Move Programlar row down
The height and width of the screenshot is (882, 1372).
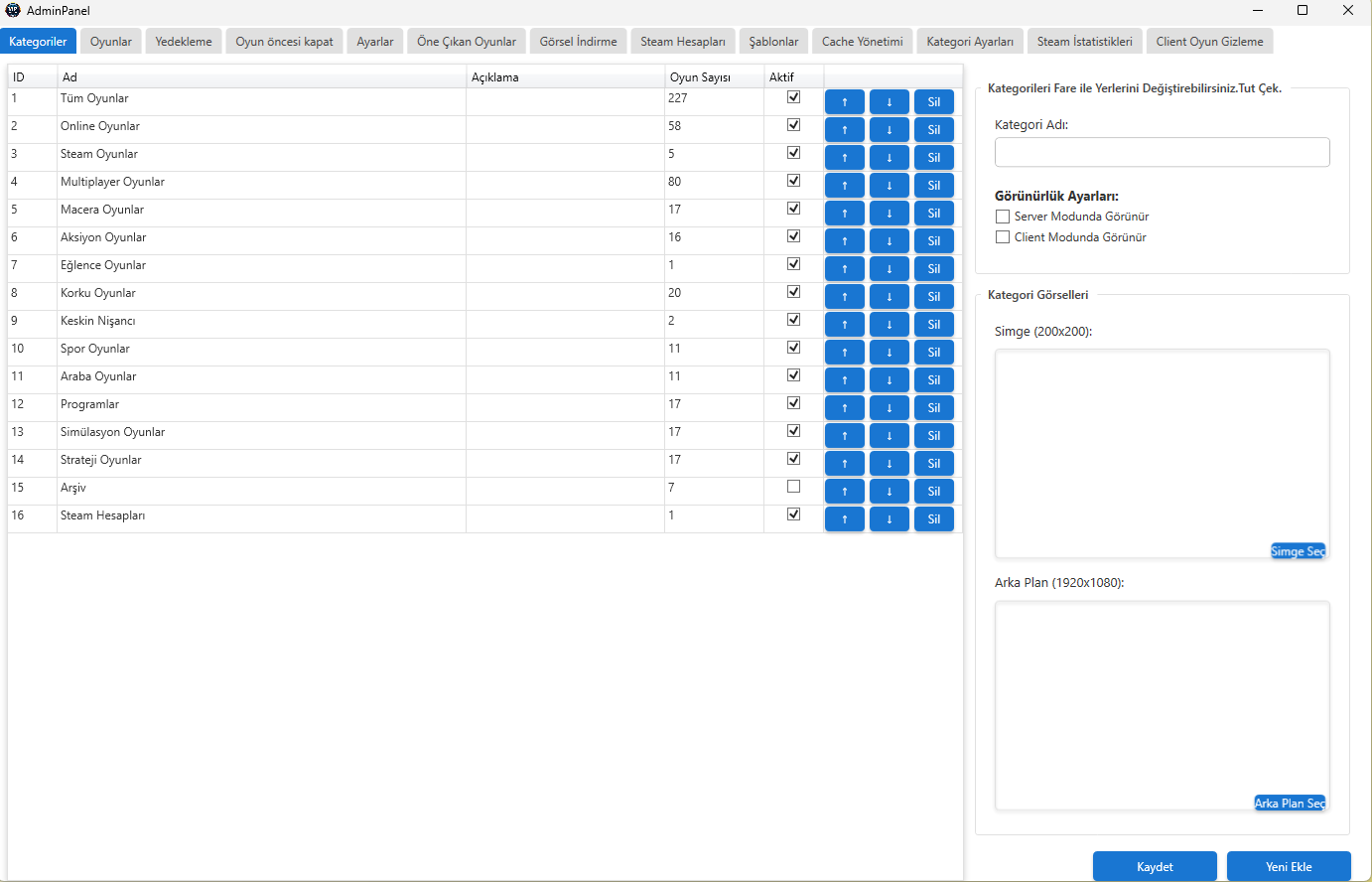tap(890, 407)
